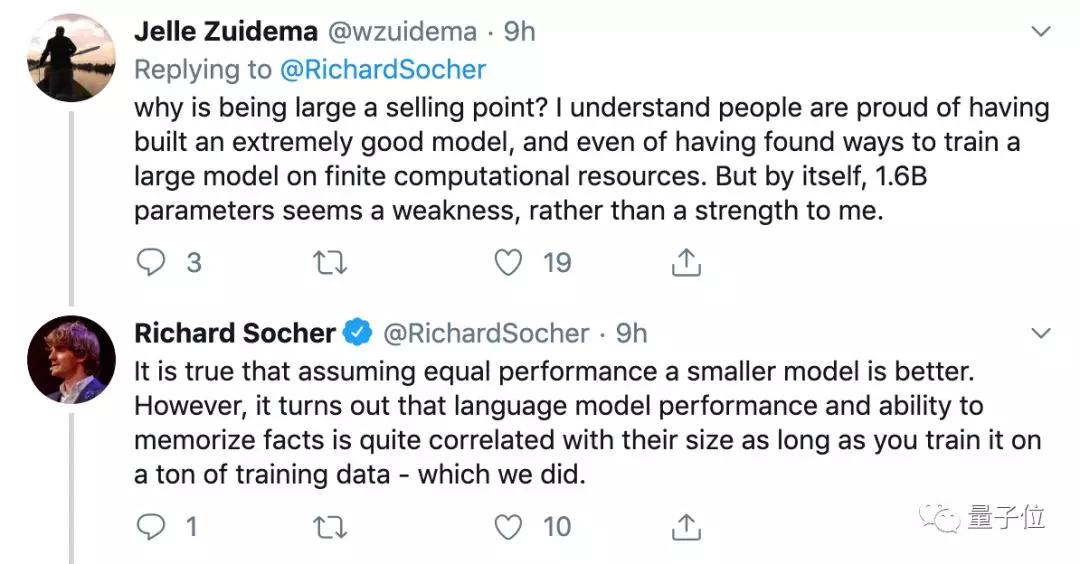The image size is (1080, 564).
Task: Open dropdown menu on Jelle Zuidema's tweet
Action: click(x=1041, y=32)
